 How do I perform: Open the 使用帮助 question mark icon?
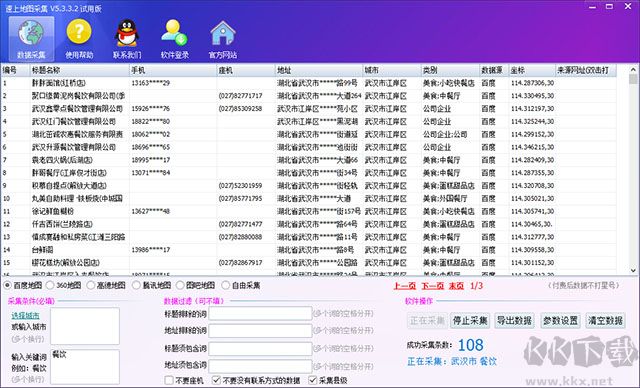point(79,39)
